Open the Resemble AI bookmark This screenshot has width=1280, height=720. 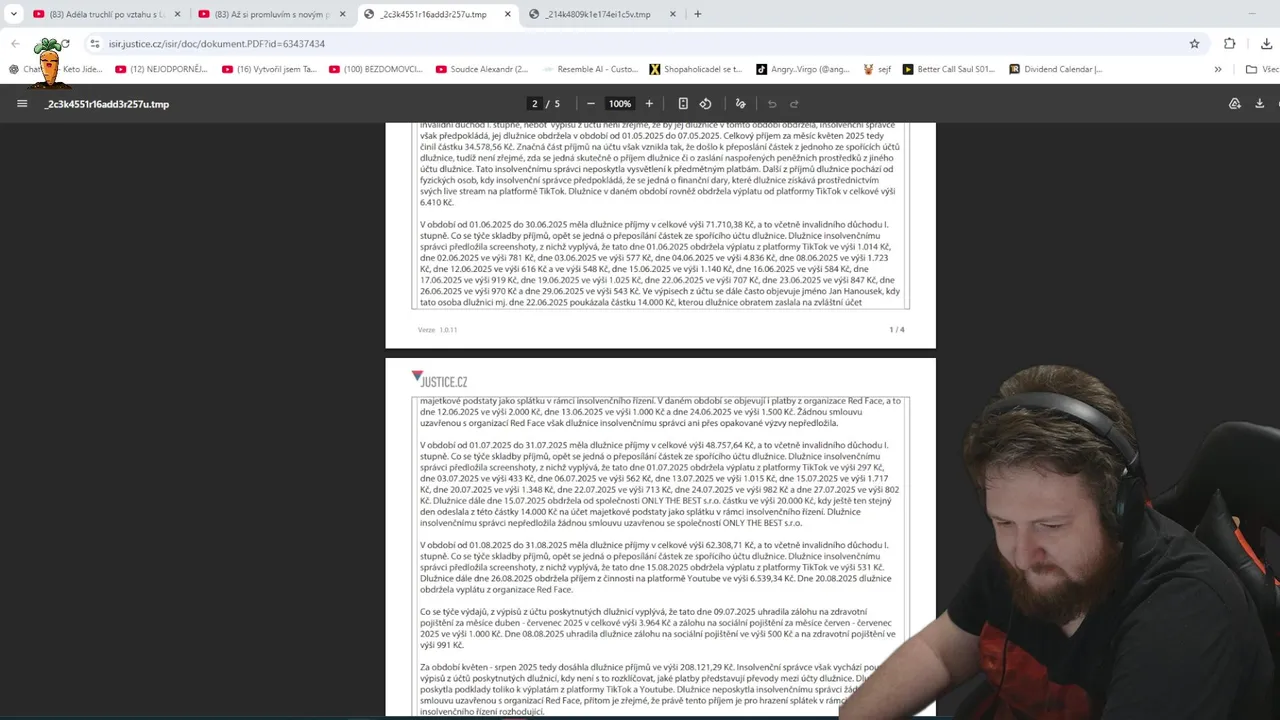(590, 69)
